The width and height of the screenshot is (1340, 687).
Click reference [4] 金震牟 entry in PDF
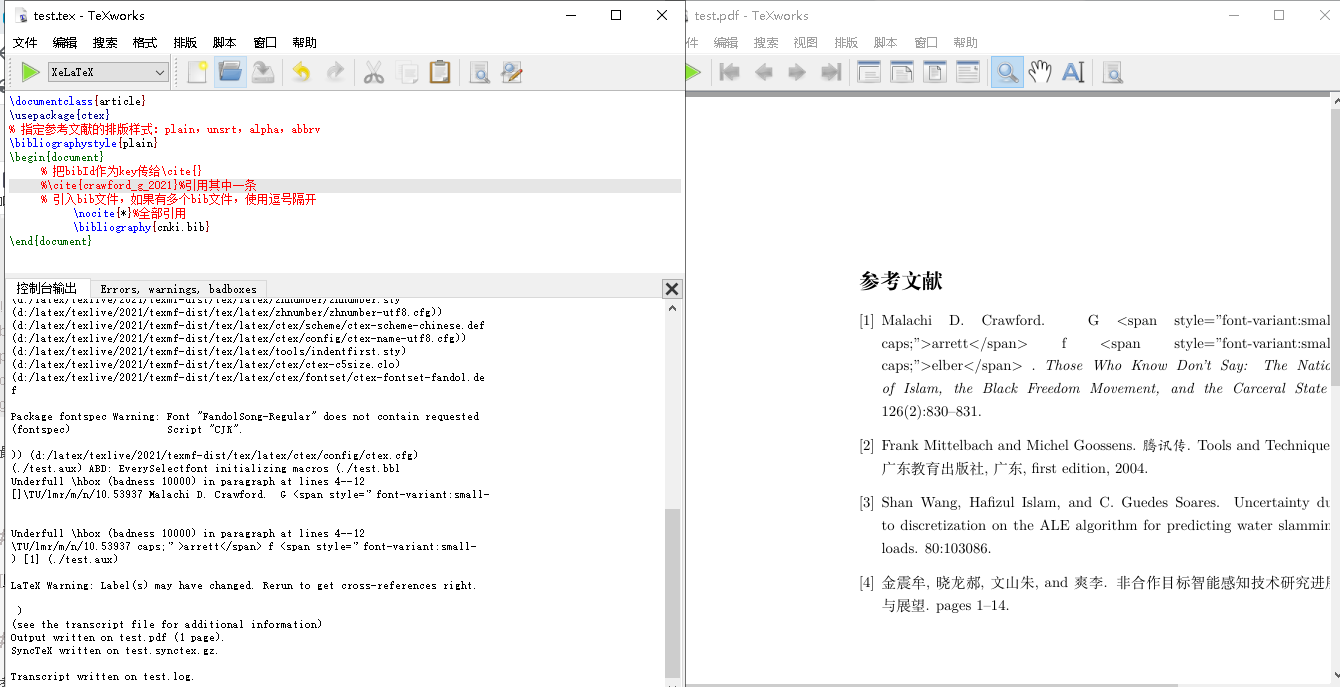1095,594
